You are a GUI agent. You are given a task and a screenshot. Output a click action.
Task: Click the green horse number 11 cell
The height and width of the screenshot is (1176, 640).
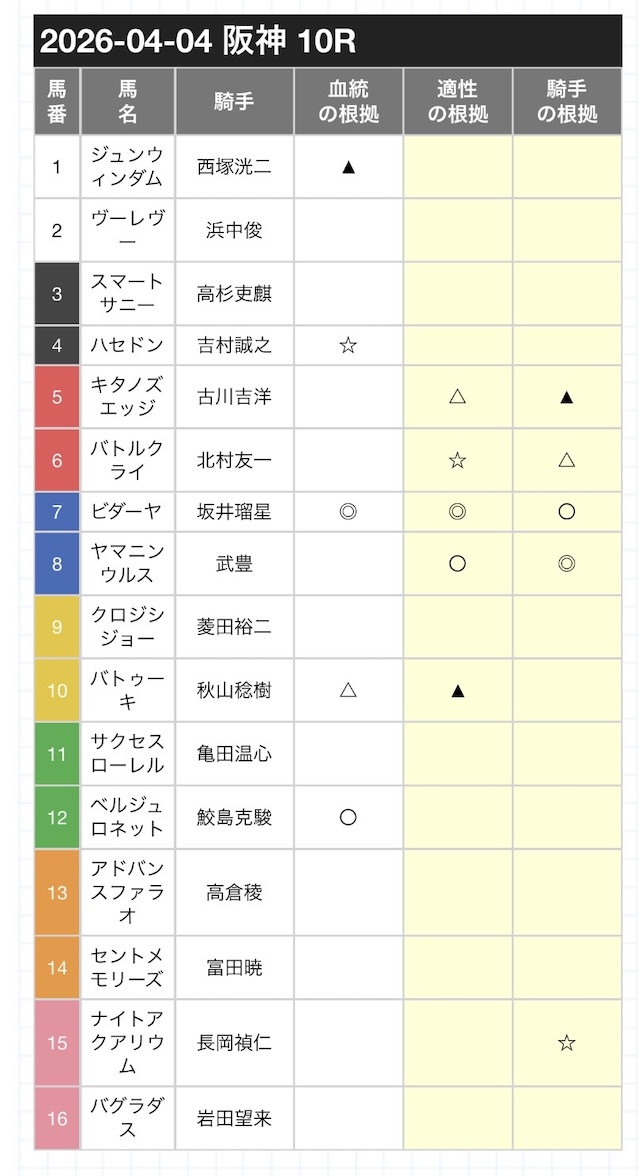pos(57,753)
